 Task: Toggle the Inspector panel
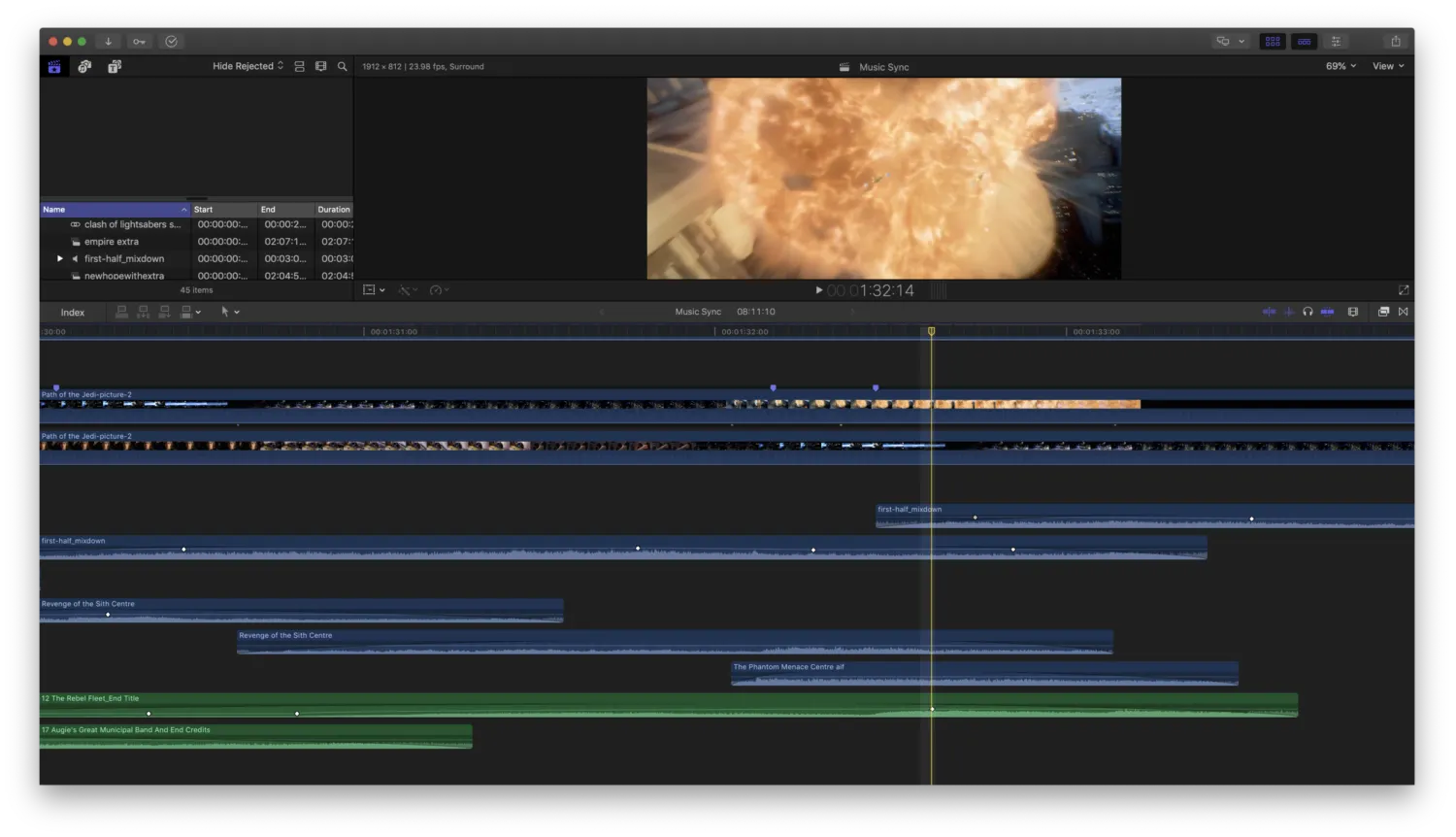click(x=1337, y=41)
